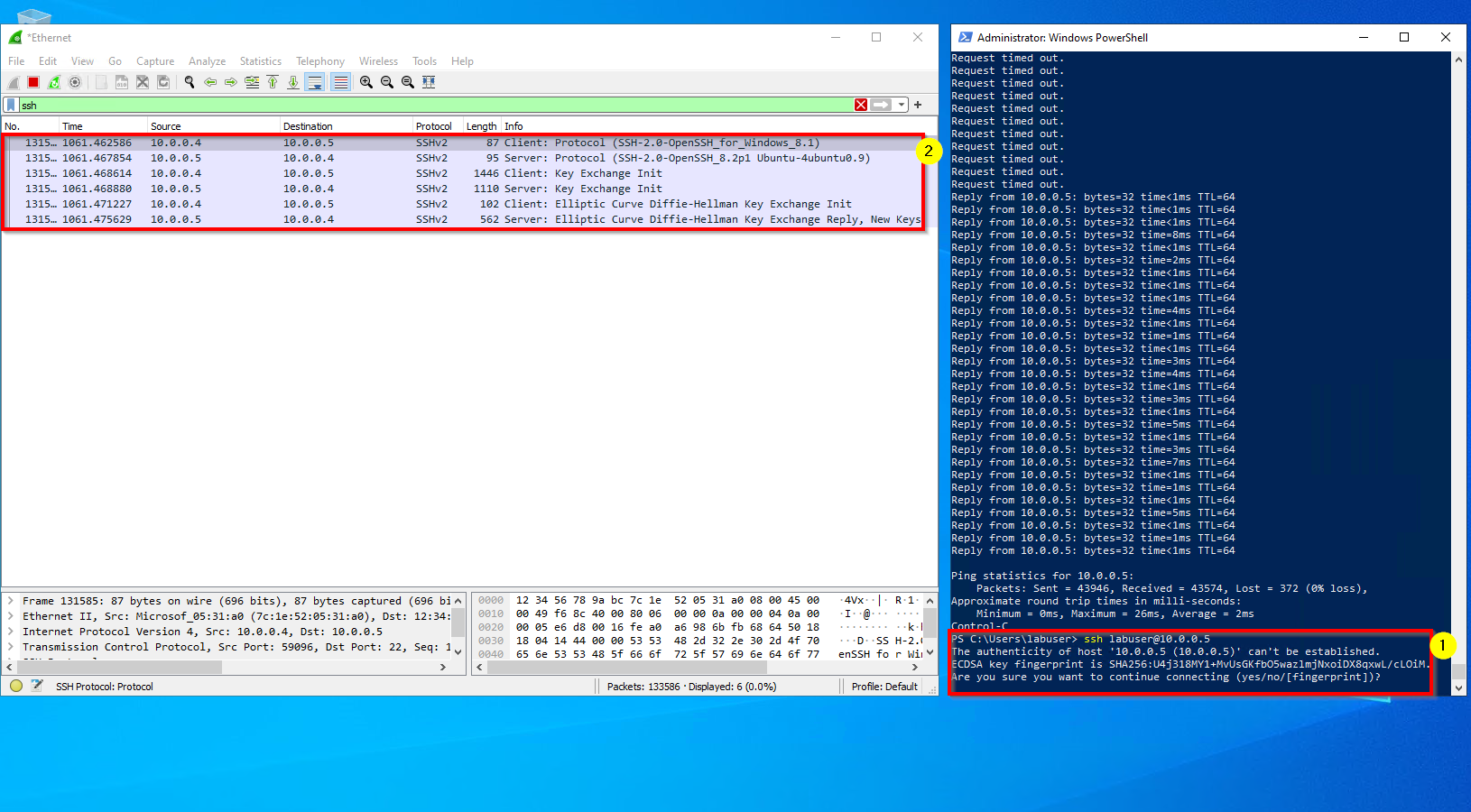Select Server Protocol SSH-2.0-OpenSSH_8.2p1 packet row

coord(464,158)
